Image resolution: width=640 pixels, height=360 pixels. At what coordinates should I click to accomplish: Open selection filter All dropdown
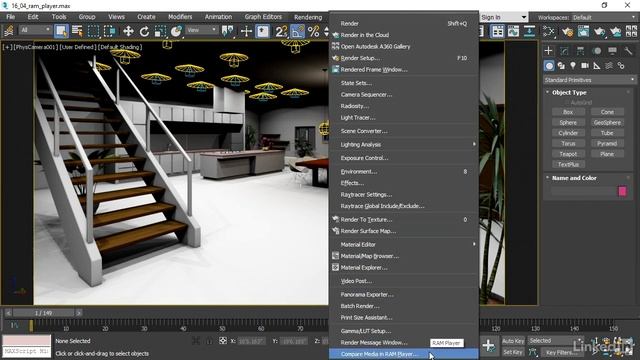[x=36, y=30]
